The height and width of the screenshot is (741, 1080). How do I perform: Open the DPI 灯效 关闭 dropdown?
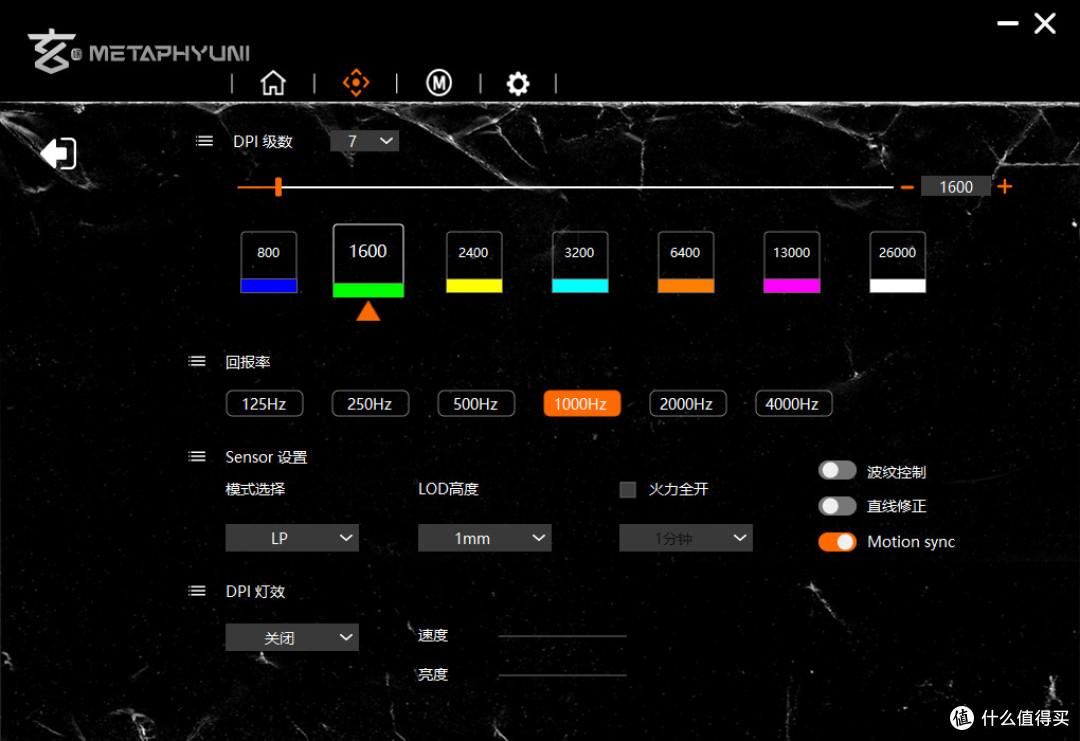click(292, 638)
